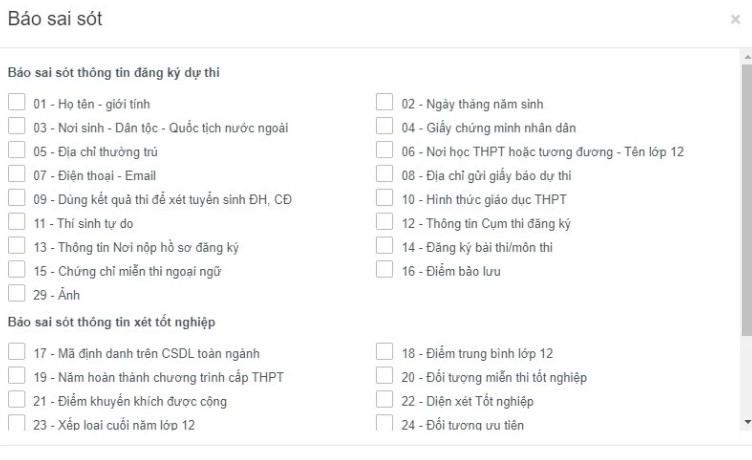
Task: Tick '02 - Ngày tháng năm sinh' checkbox
Action: [x=385, y=102]
